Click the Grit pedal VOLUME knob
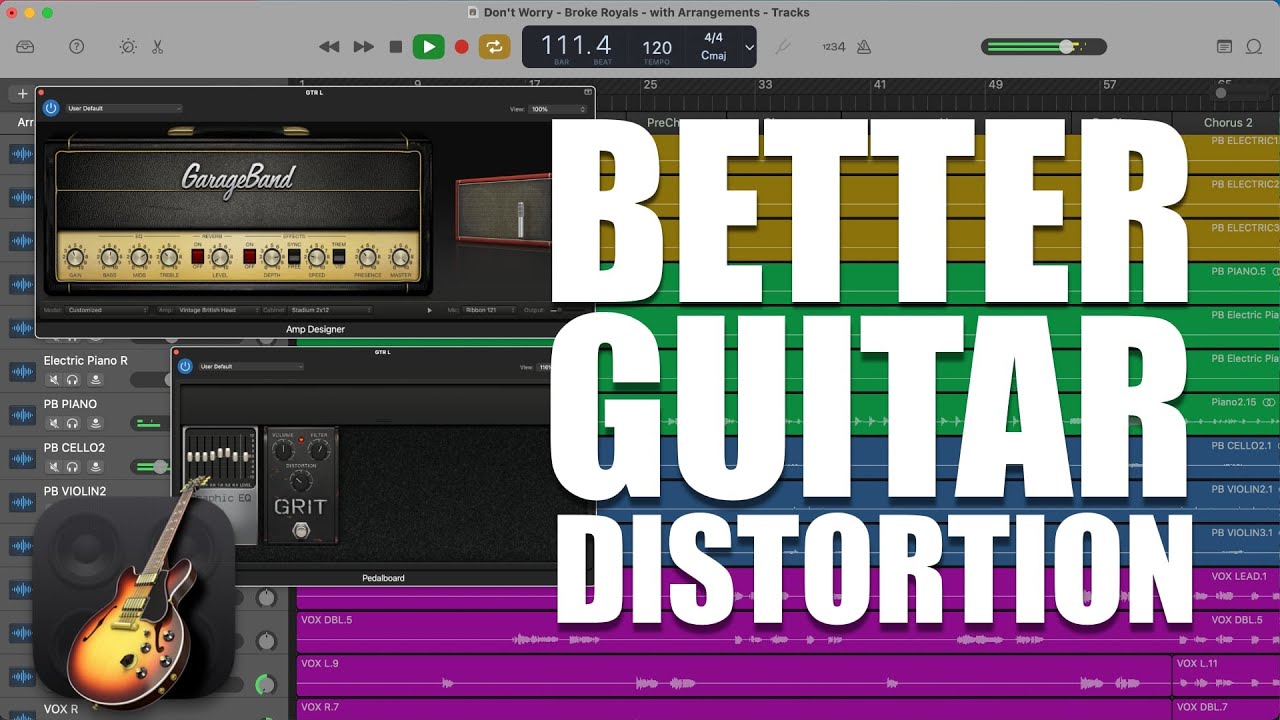 coord(284,452)
